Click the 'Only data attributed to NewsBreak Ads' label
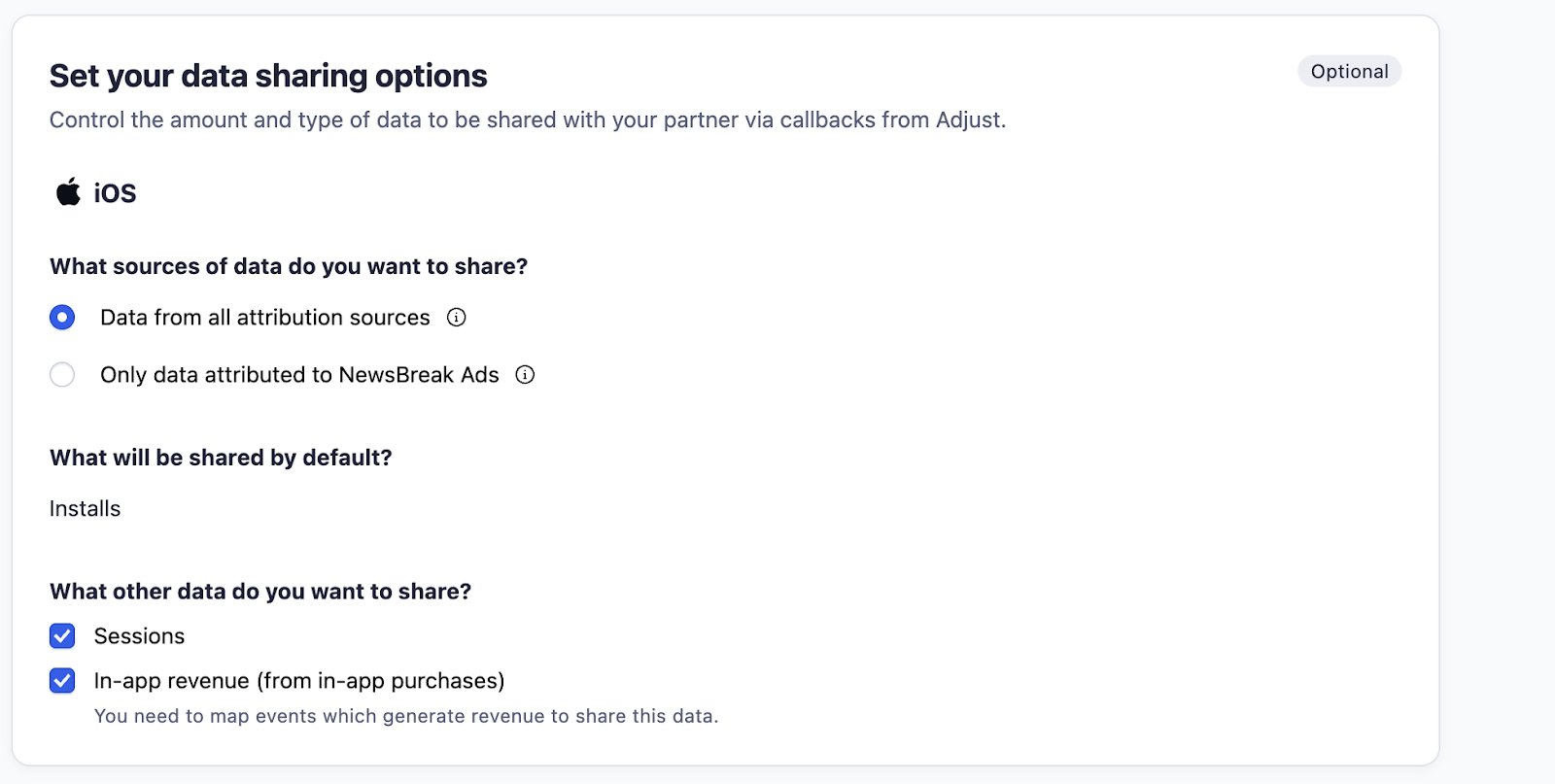Image resolution: width=1555 pixels, height=784 pixels. [x=299, y=375]
